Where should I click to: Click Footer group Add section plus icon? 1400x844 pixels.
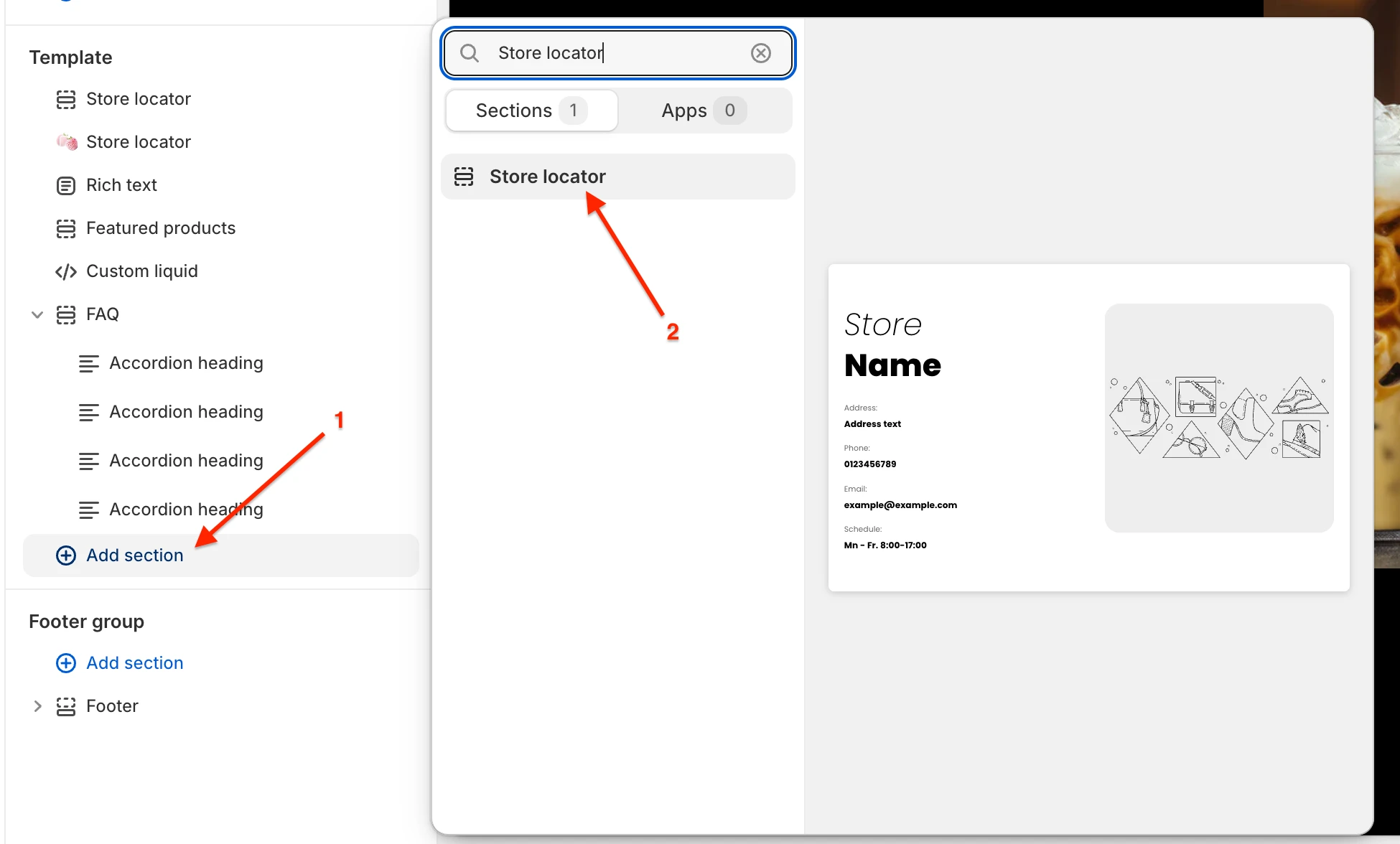pyautogui.click(x=66, y=663)
